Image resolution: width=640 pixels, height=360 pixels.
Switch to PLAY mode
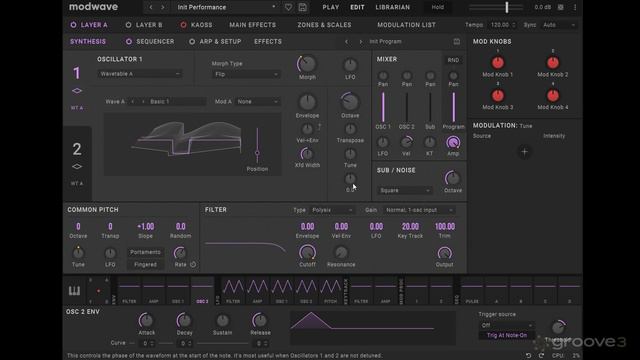click(x=331, y=7)
